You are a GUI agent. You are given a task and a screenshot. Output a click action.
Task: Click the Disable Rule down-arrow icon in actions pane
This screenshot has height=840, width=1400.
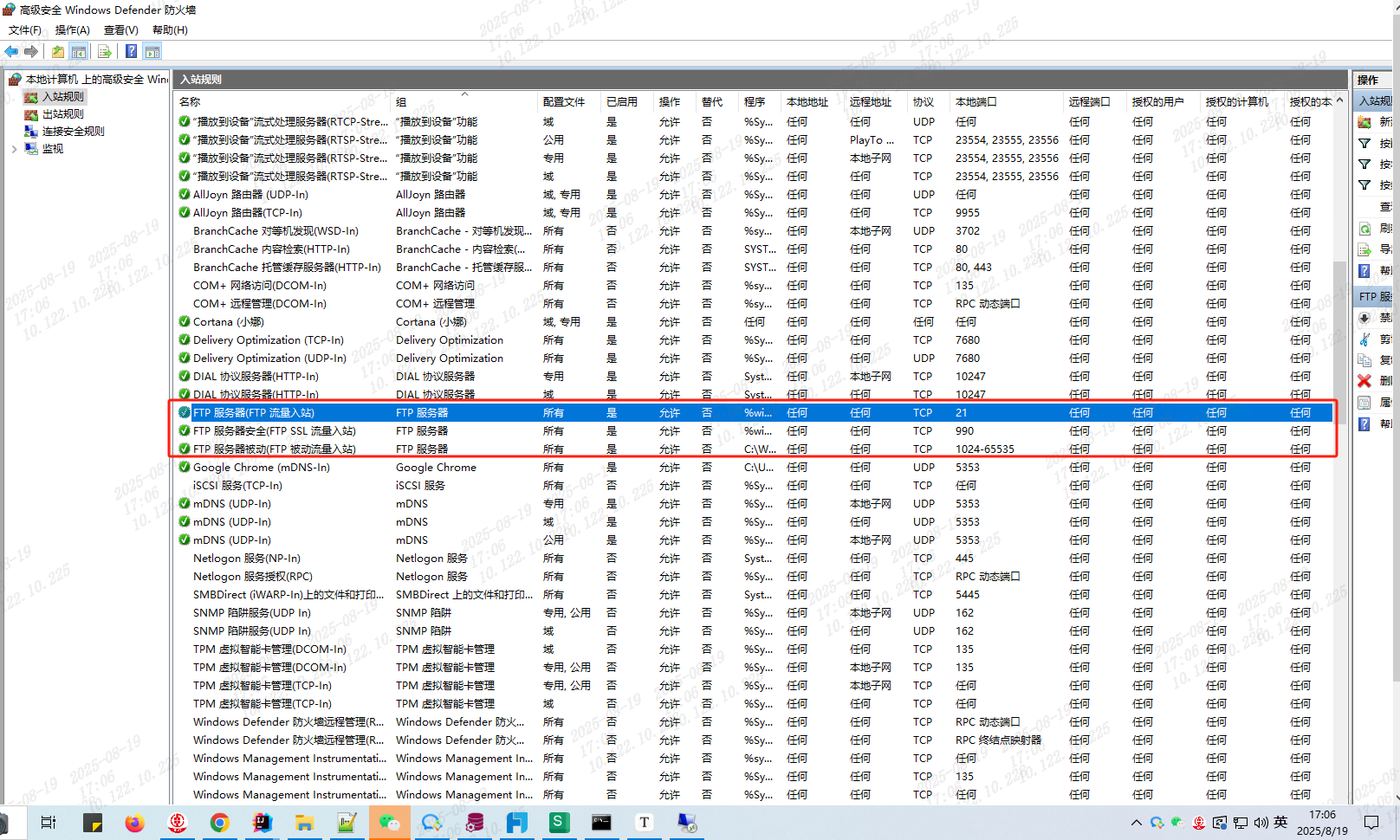pyautogui.click(x=1364, y=318)
